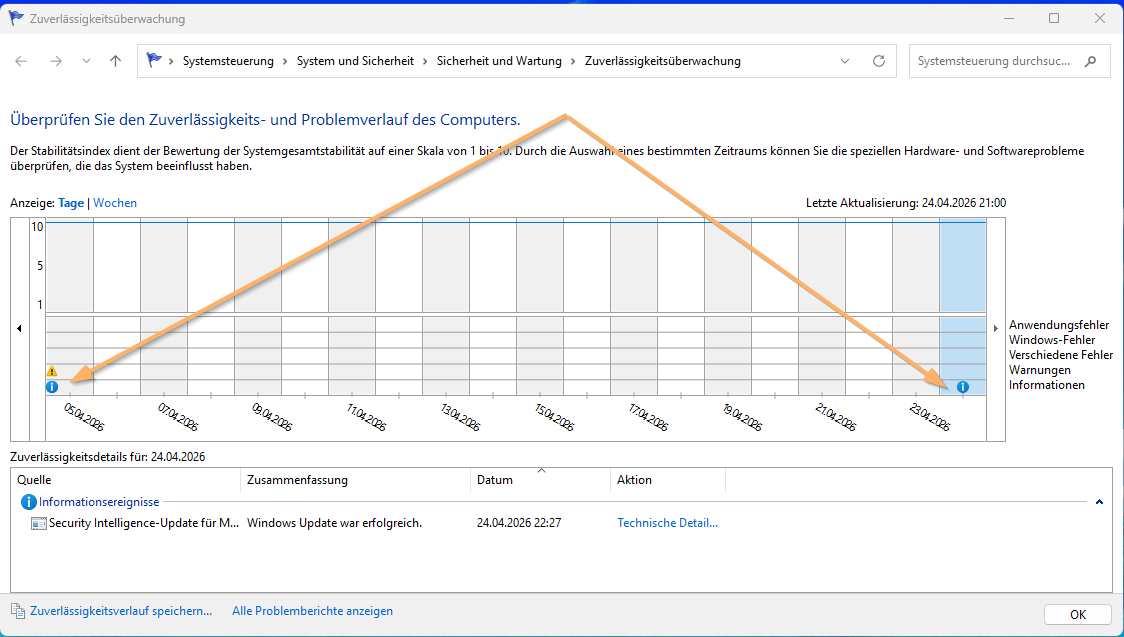Click the leftmost blue information icon in chart
The image size is (1124, 637).
click(52, 387)
